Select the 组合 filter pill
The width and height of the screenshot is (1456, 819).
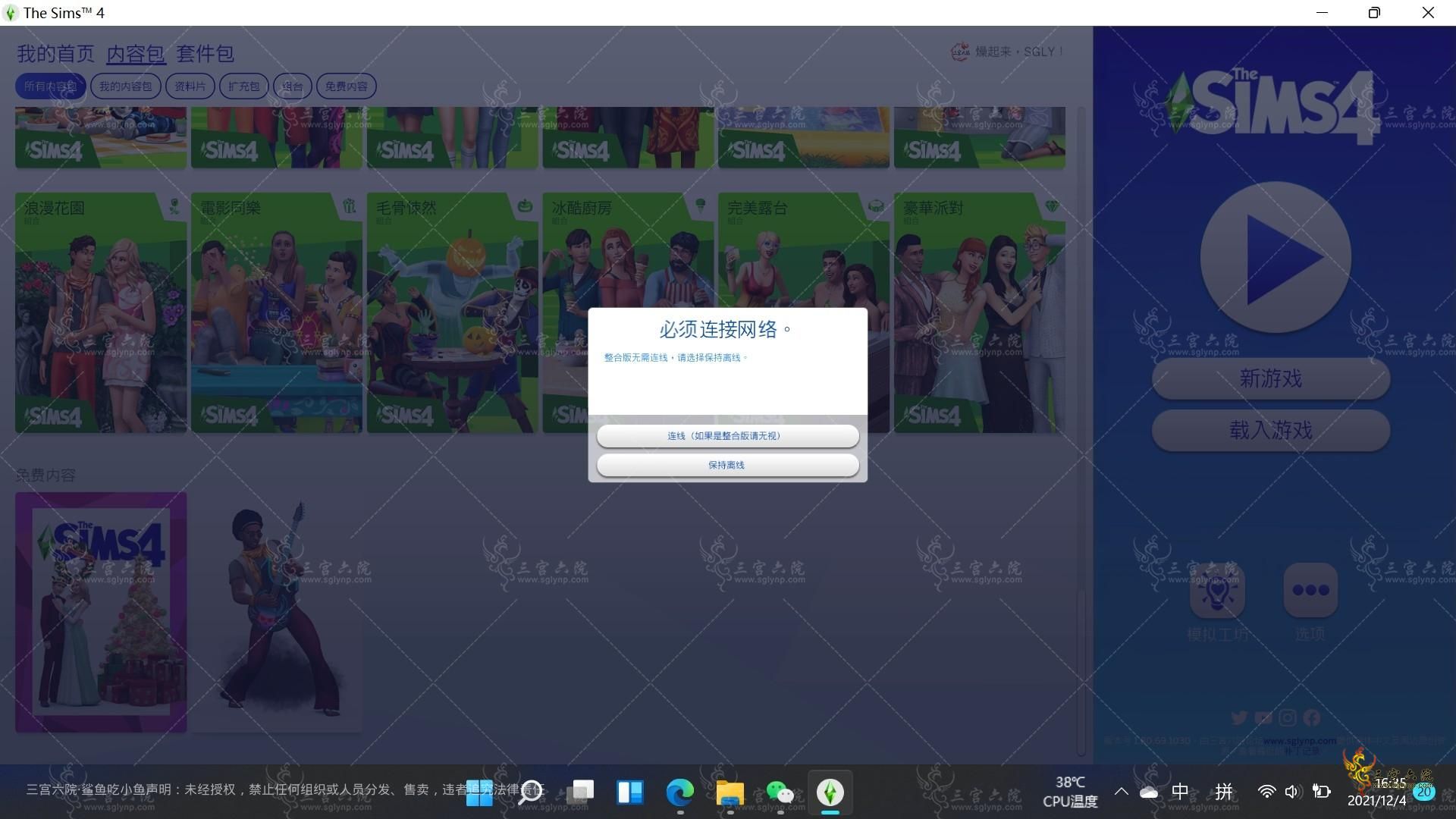pos(292,86)
